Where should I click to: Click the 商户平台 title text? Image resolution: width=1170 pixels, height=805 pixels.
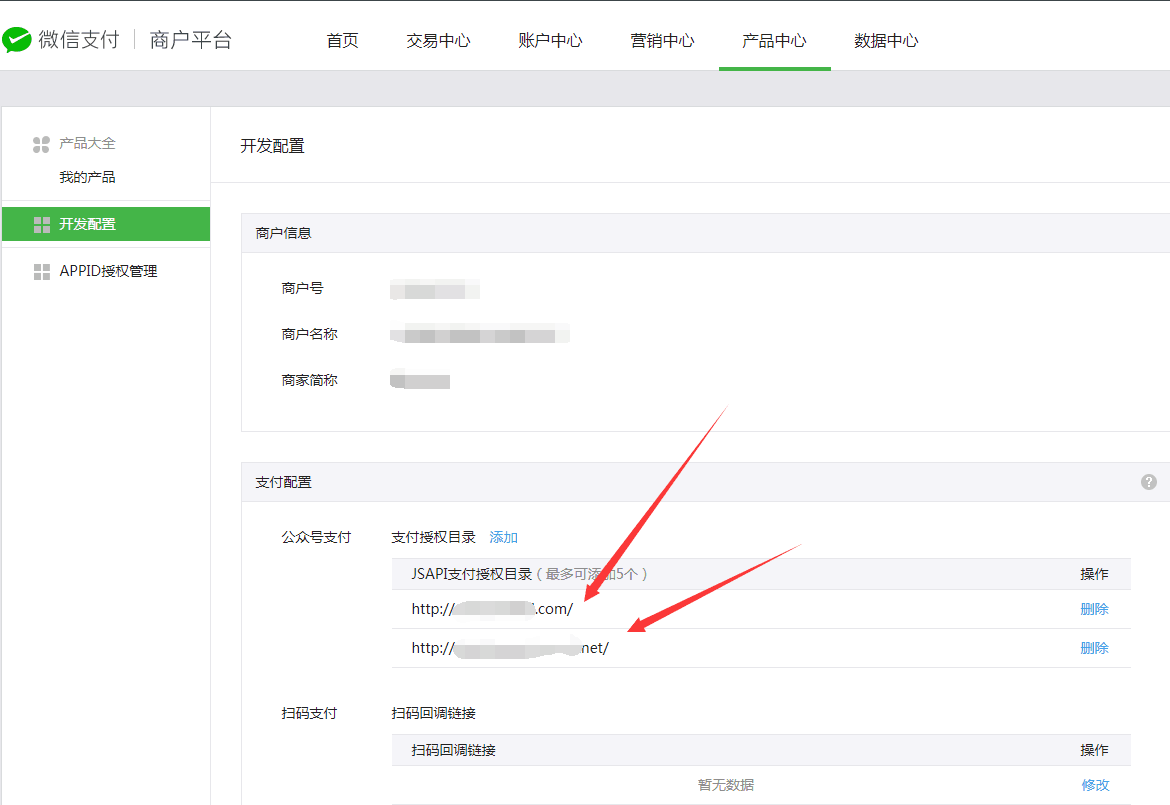190,40
